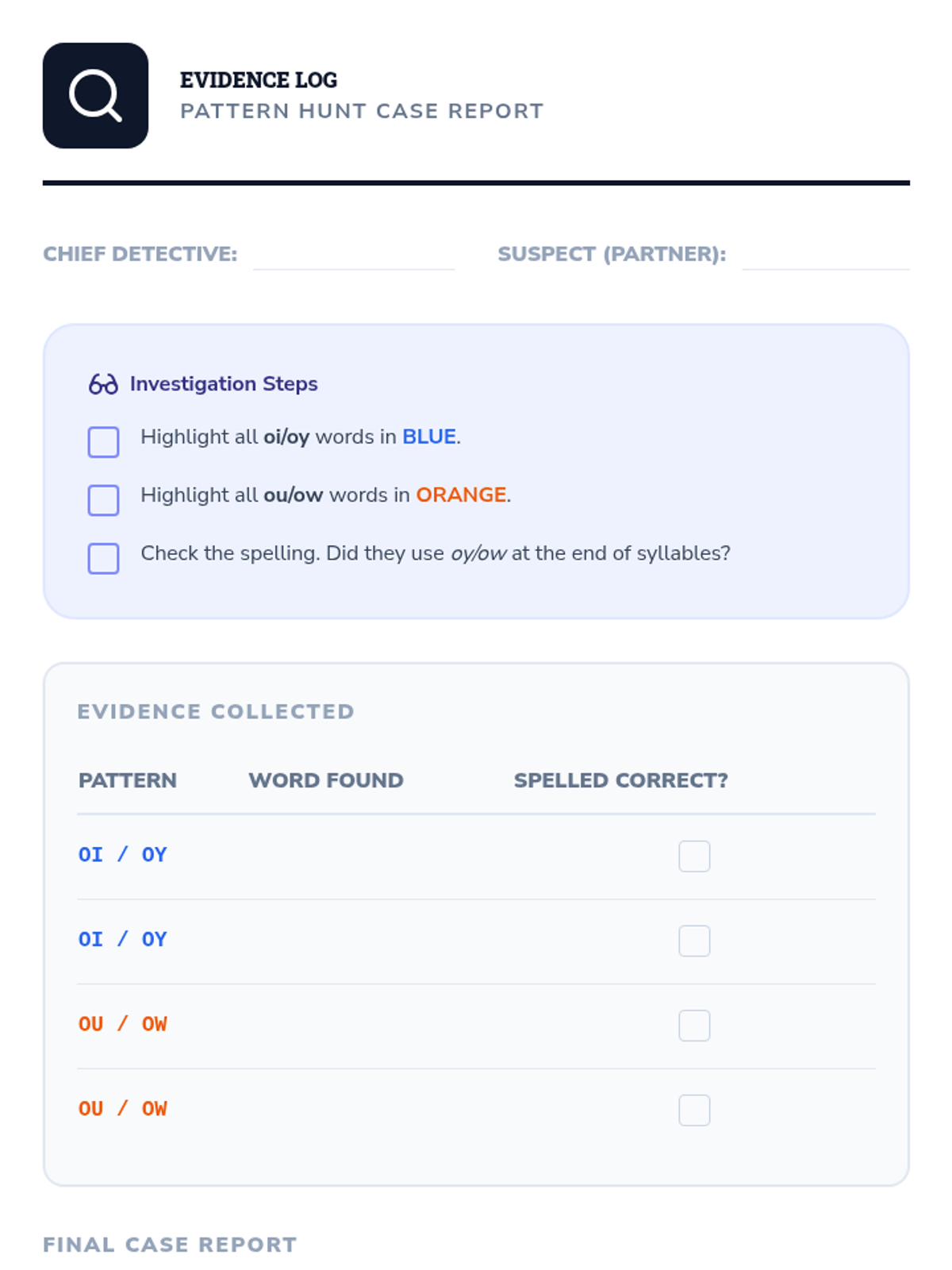Click the Spelled Correct? column header
The image size is (952, 1270).
pyautogui.click(x=620, y=781)
